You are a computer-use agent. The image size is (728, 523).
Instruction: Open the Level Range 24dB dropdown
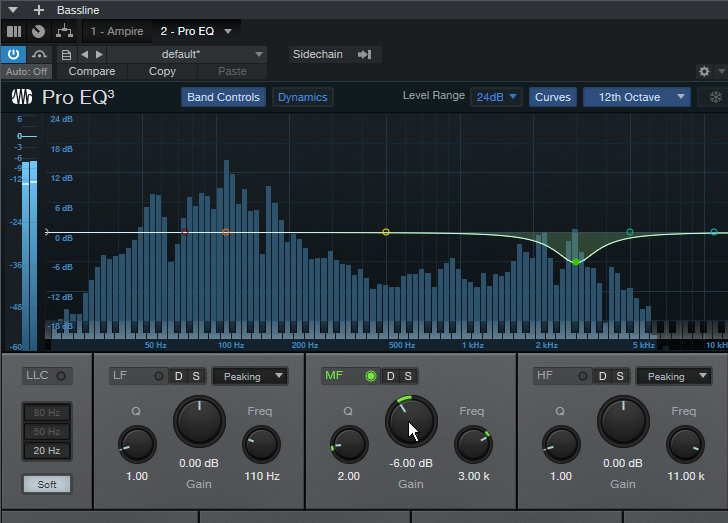[496, 97]
